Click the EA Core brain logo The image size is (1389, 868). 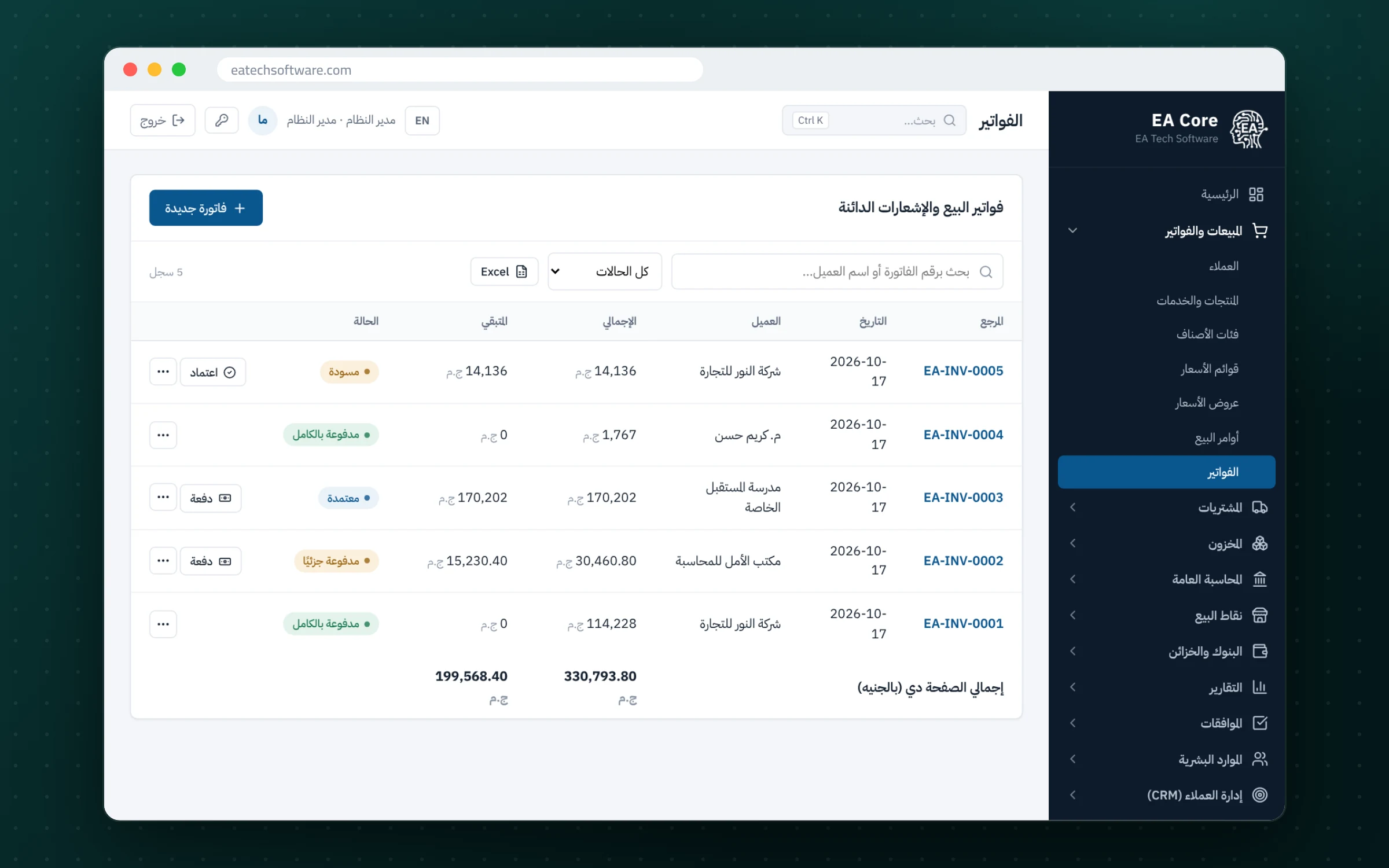point(1248,129)
